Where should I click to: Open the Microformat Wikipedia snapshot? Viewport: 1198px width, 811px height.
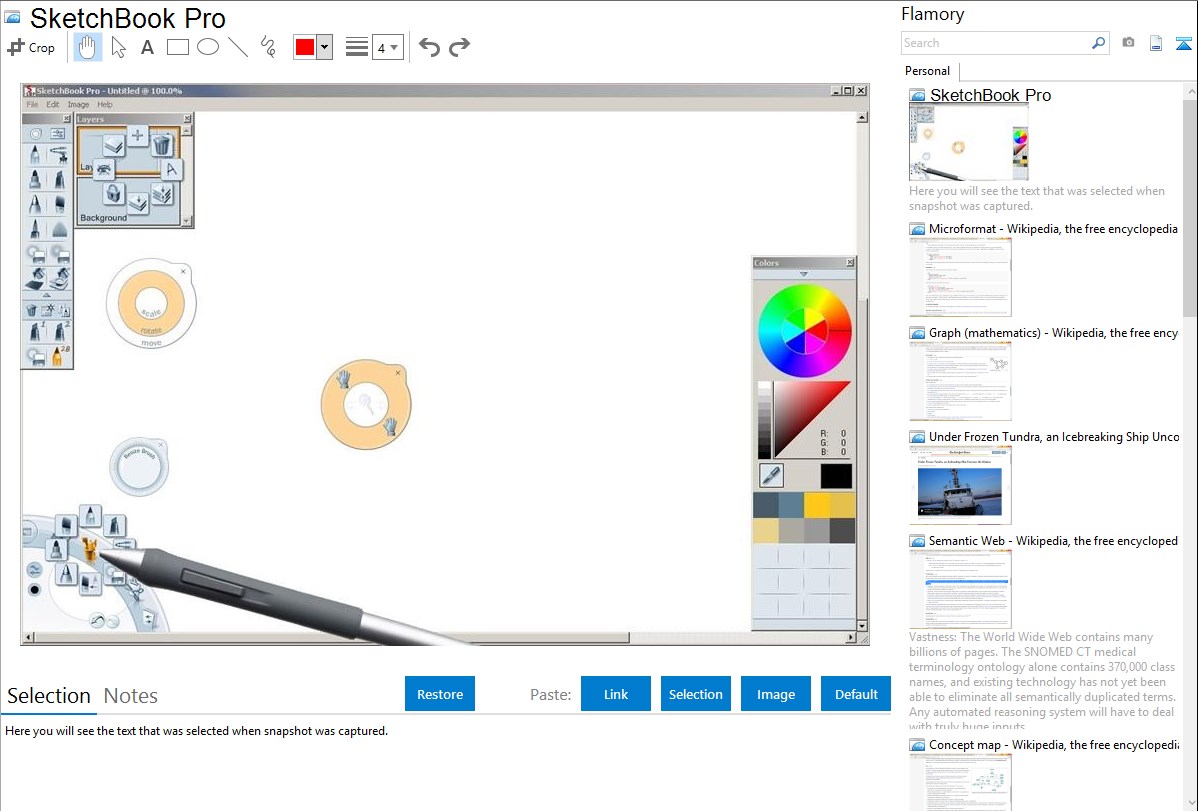point(1053,229)
